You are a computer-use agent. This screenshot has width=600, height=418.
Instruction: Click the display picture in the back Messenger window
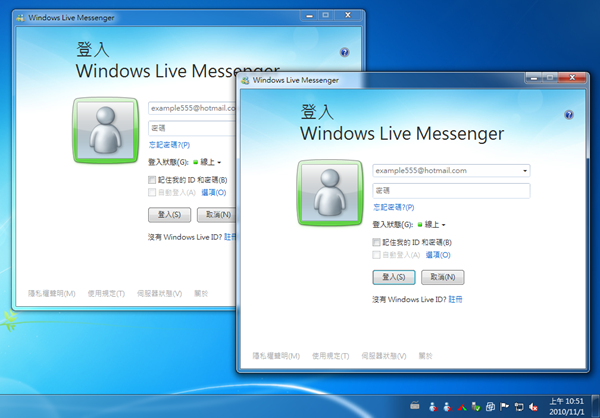click(x=106, y=130)
